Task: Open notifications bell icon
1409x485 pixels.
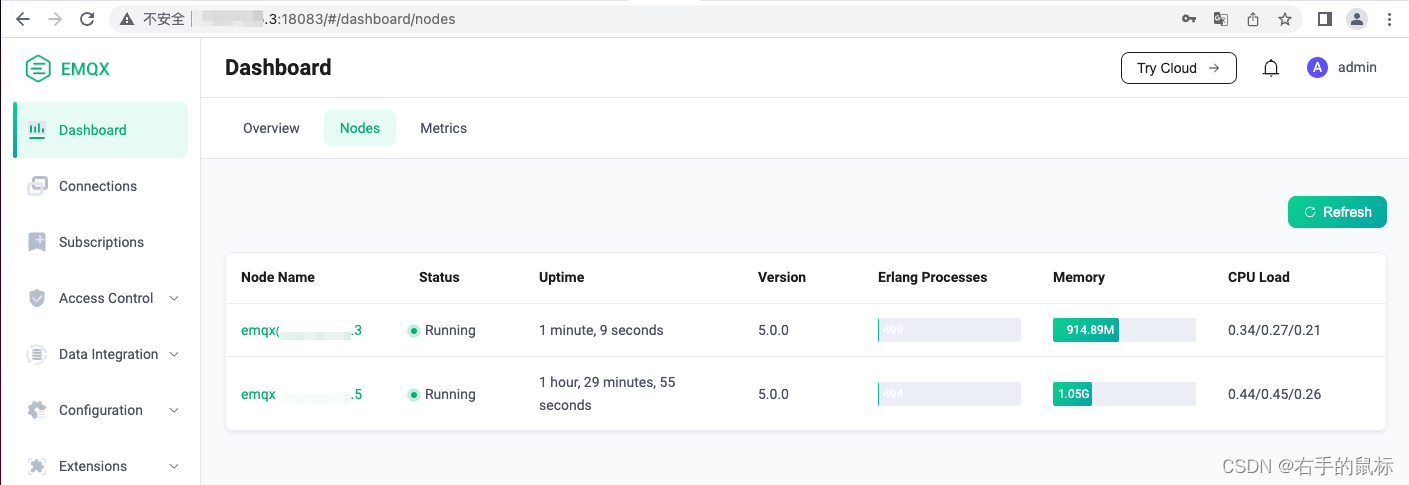Action: [1271, 68]
